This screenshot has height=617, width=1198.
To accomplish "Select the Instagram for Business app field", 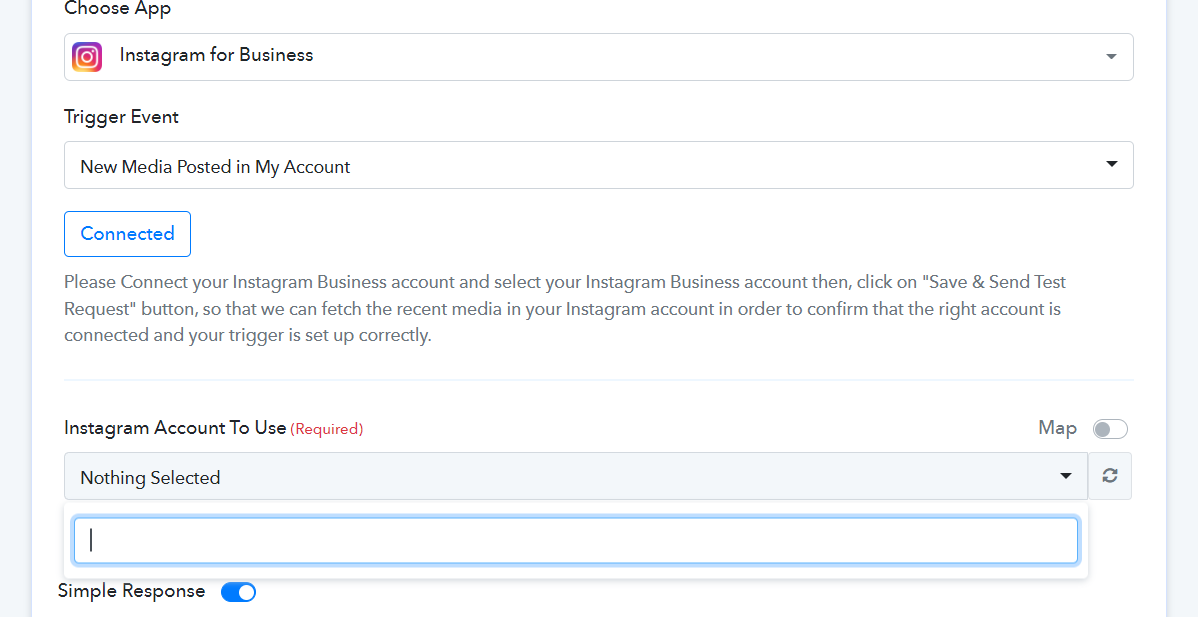I will [x=598, y=57].
